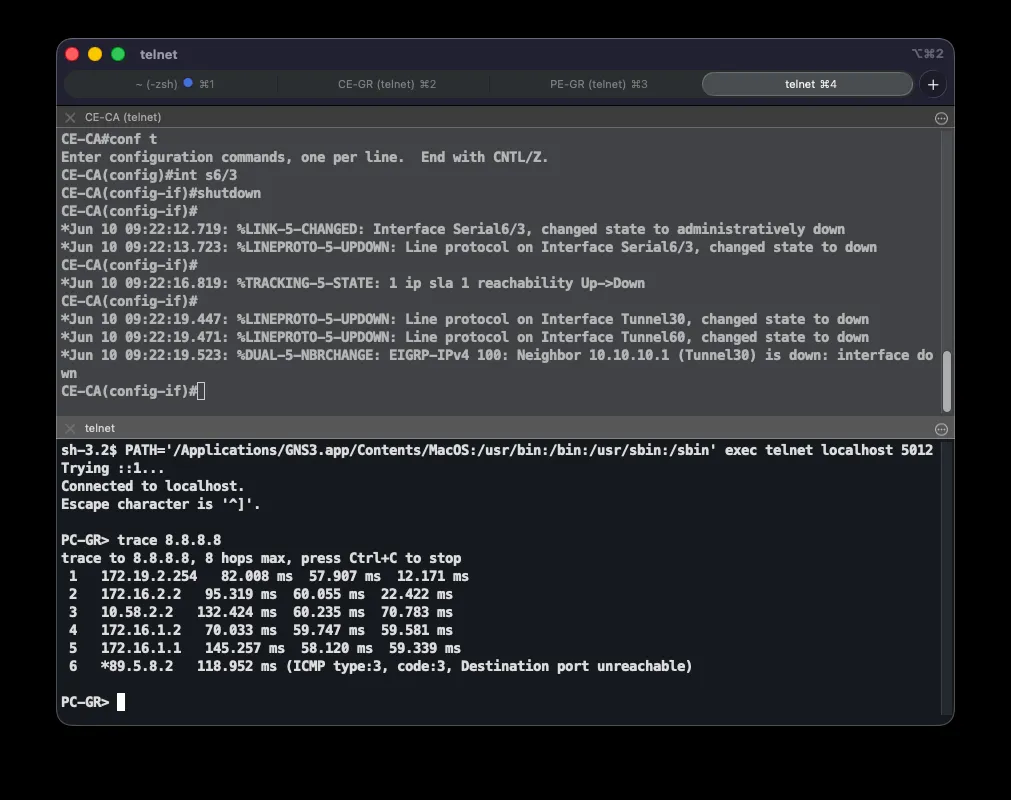Click the CE-CA(config)#int s6/3 line

(x=149, y=175)
